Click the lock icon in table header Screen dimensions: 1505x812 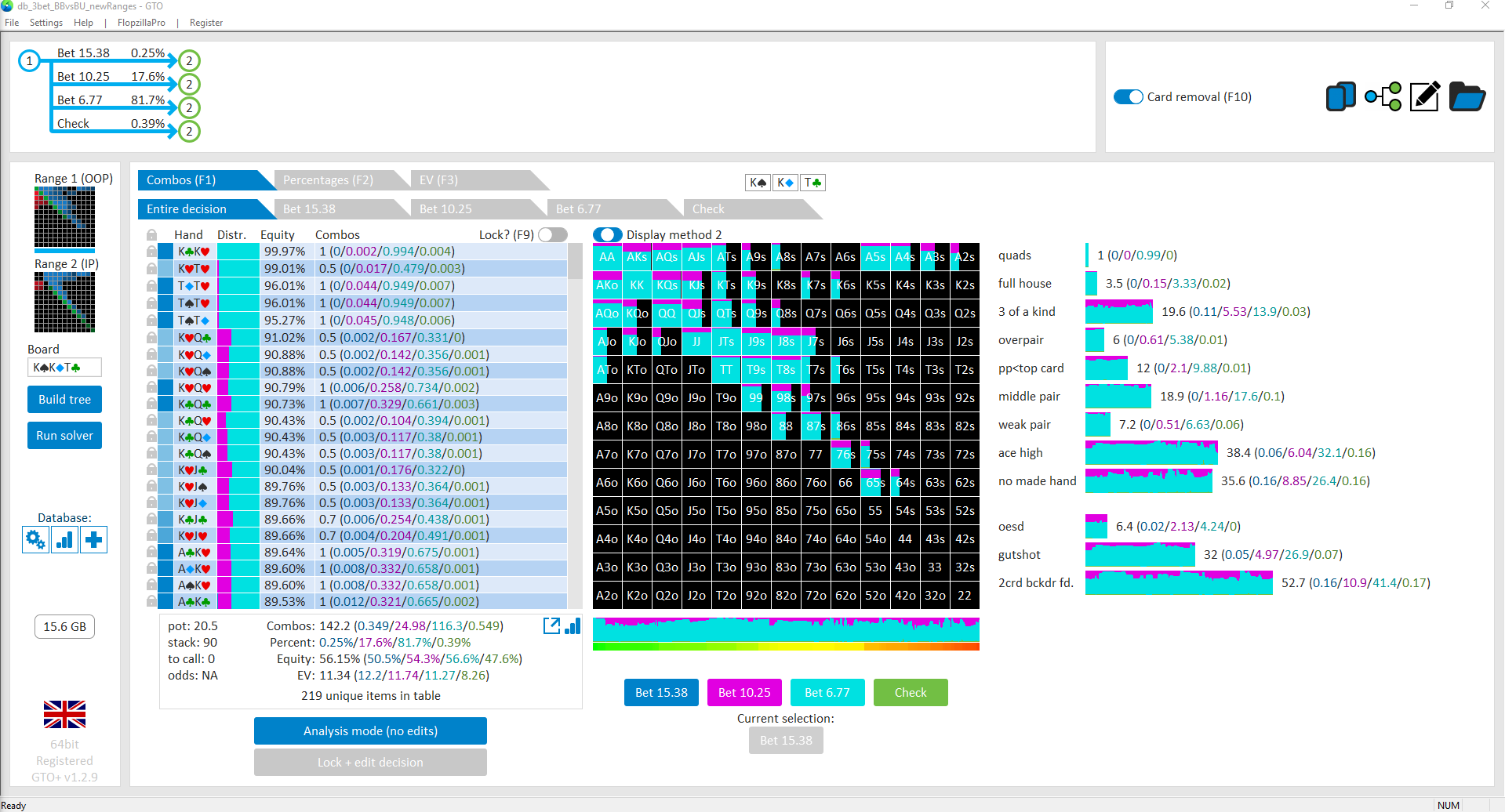point(151,235)
